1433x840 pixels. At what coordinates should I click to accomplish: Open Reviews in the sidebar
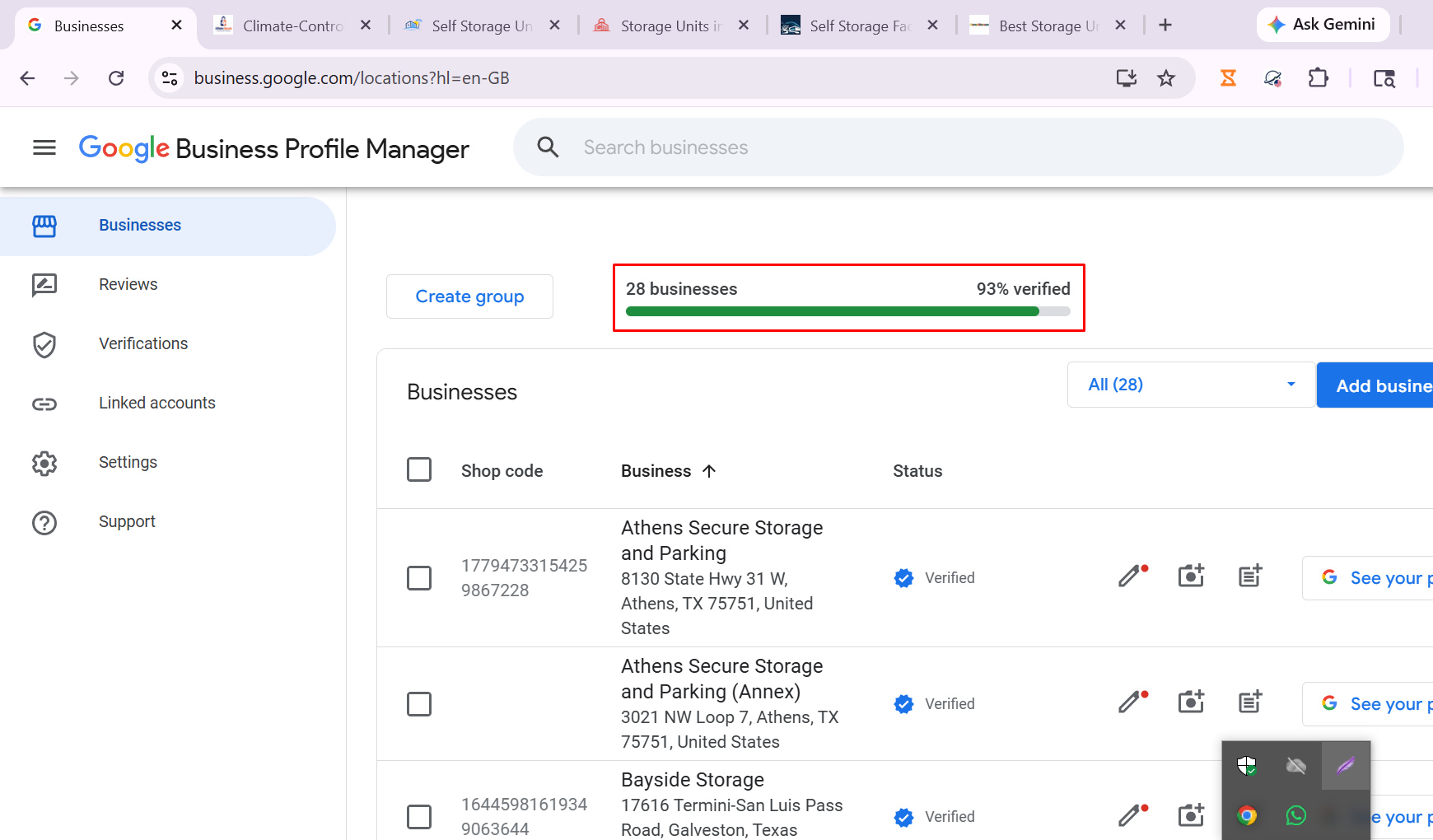pos(168,285)
